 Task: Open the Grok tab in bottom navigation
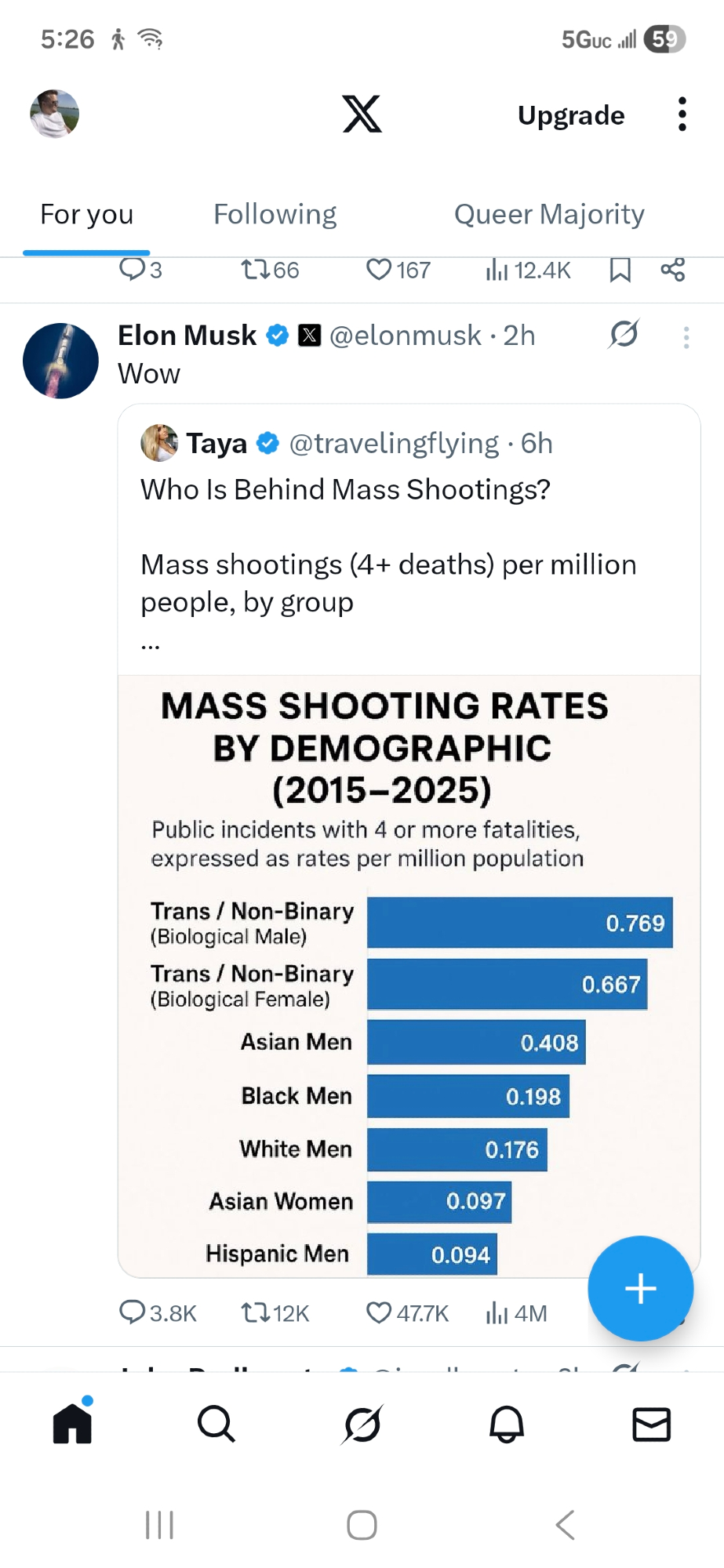point(362,1424)
